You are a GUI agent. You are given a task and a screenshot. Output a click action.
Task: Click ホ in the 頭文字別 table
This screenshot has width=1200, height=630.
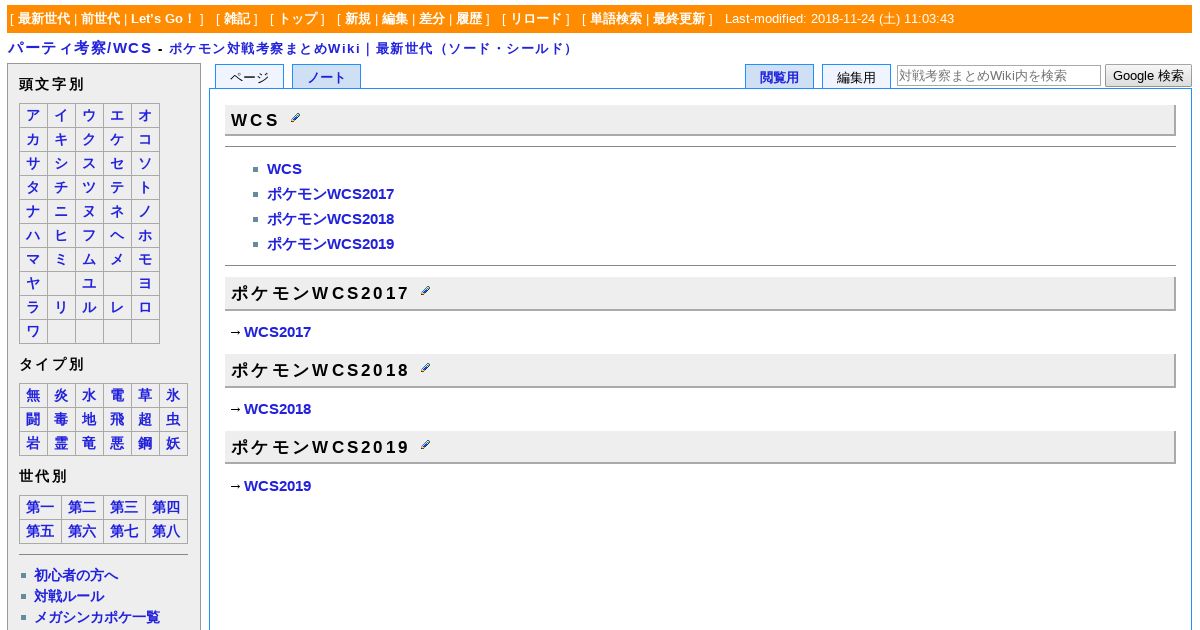145,236
